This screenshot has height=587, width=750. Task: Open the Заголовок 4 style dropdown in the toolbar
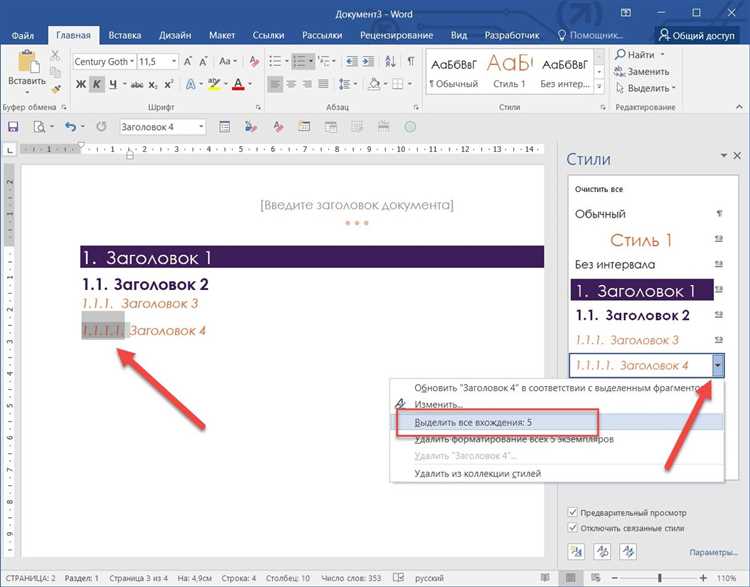(x=201, y=127)
